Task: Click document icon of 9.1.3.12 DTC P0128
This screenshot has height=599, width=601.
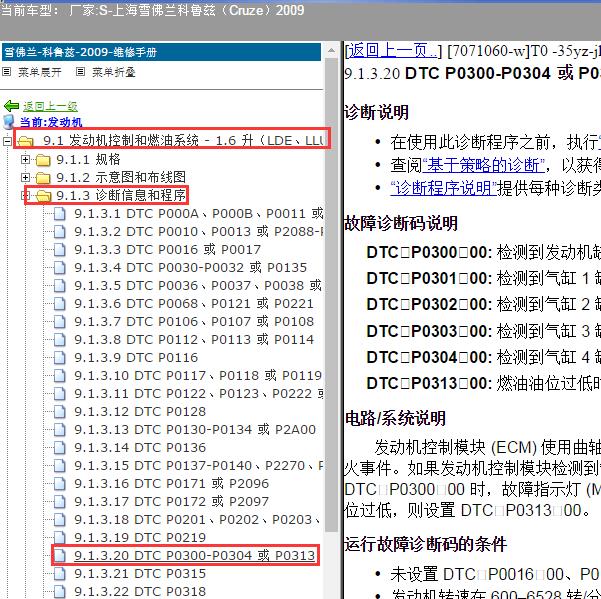Action: coord(59,412)
